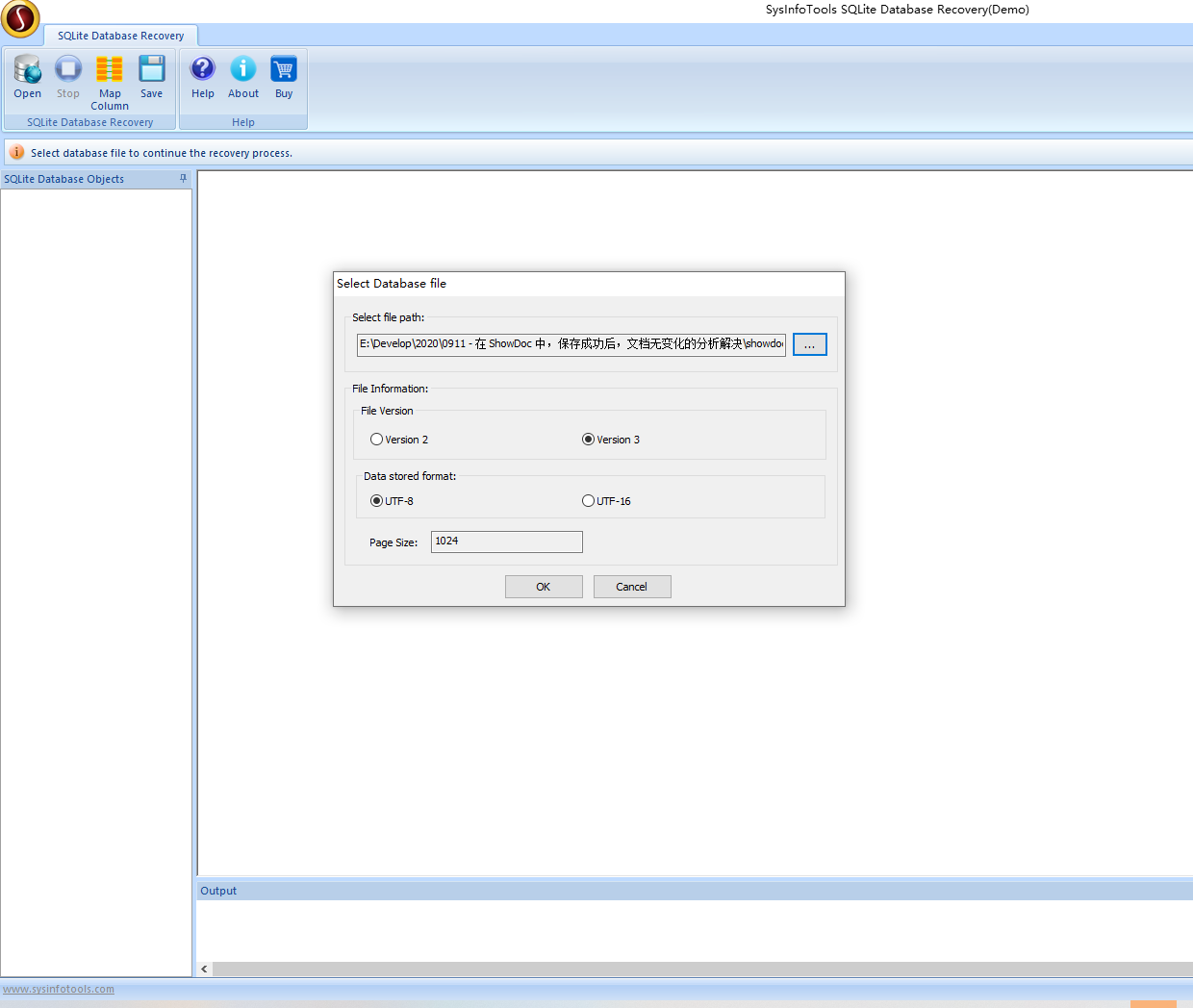Open a database file with Open icon
The image size is (1193, 1008).
(27, 77)
